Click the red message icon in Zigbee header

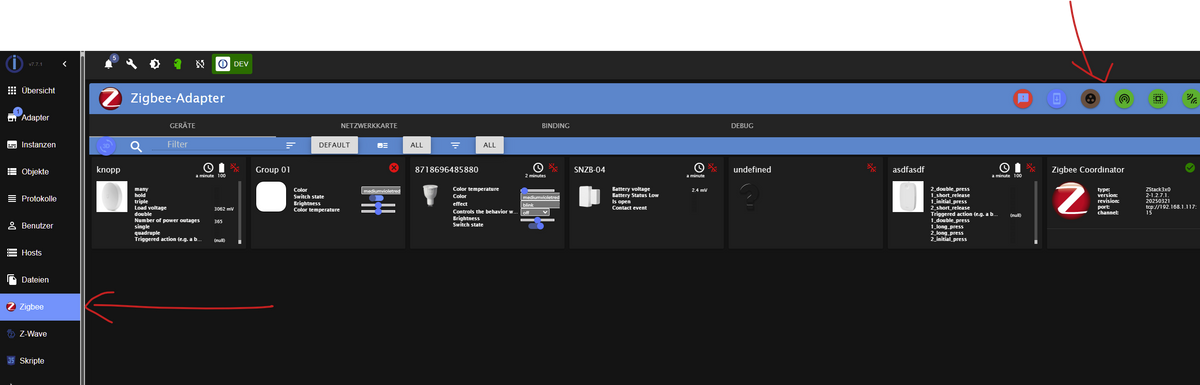coord(1022,99)
